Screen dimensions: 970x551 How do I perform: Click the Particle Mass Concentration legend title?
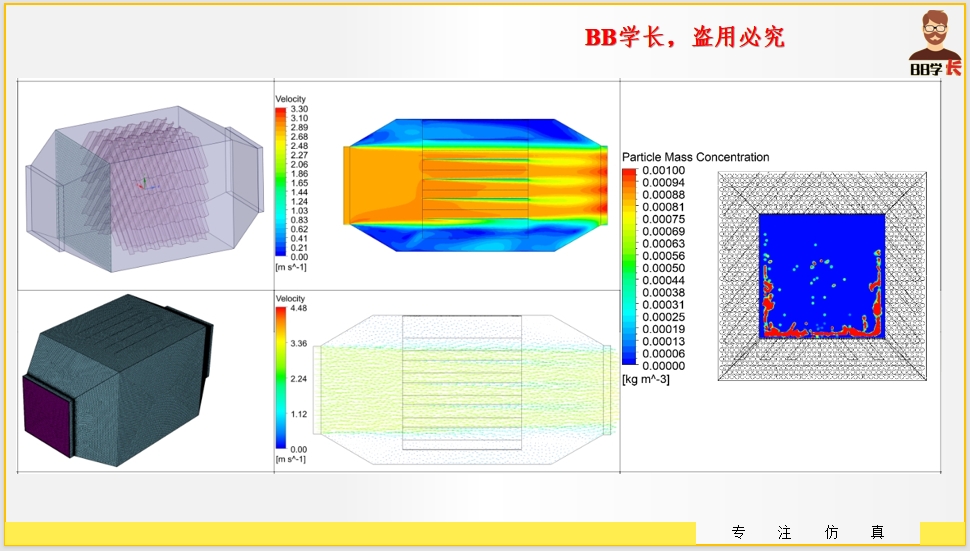(x=696, y=157)
